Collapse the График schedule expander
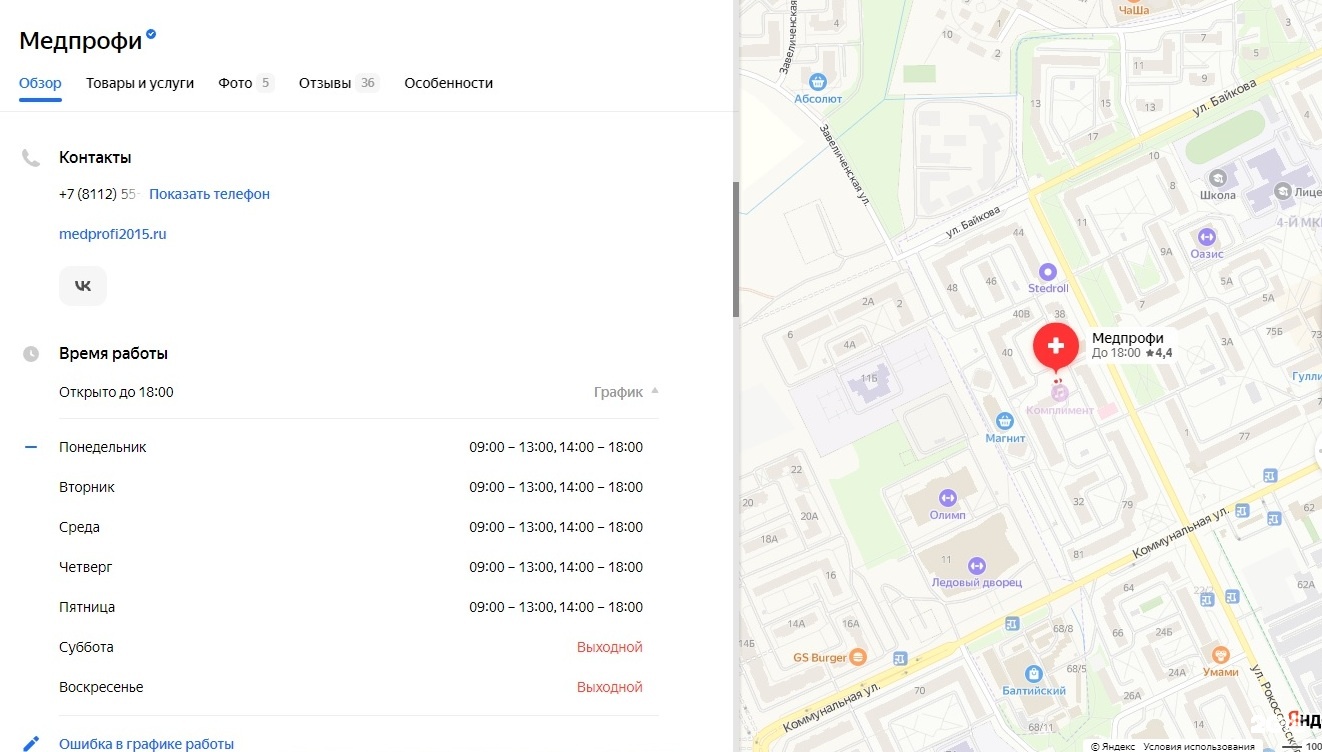Viewport: 1322px width, 752px height. [x=626, y=392]
